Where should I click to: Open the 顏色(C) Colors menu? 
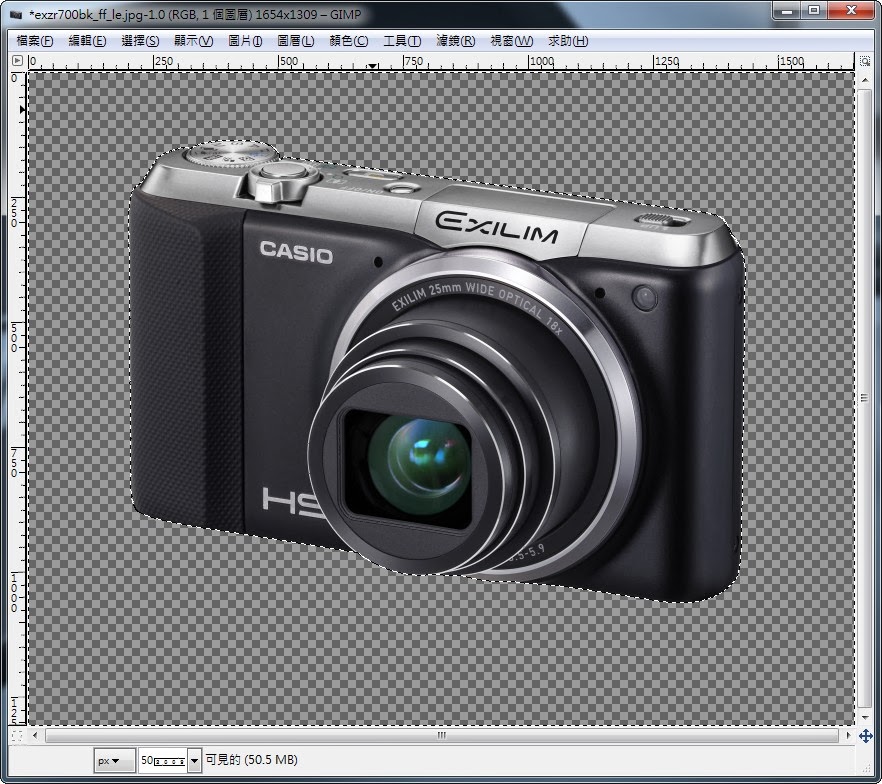pos(348,41)
